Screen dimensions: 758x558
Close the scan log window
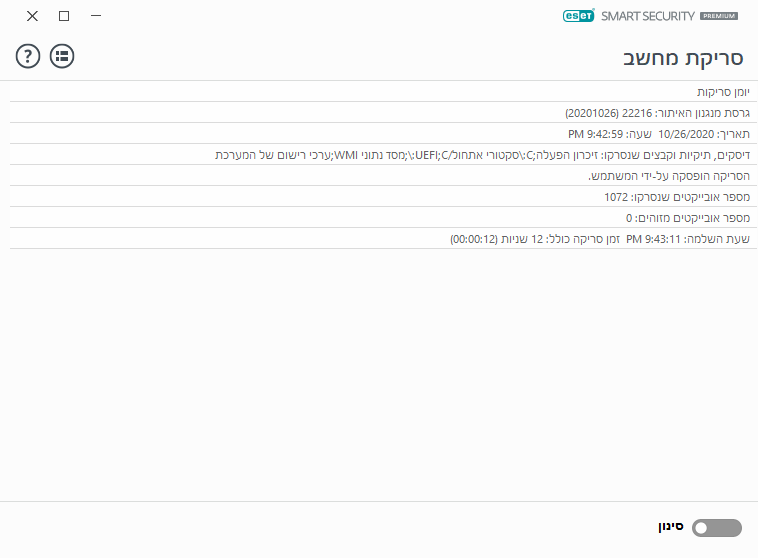tap(32, 16)
